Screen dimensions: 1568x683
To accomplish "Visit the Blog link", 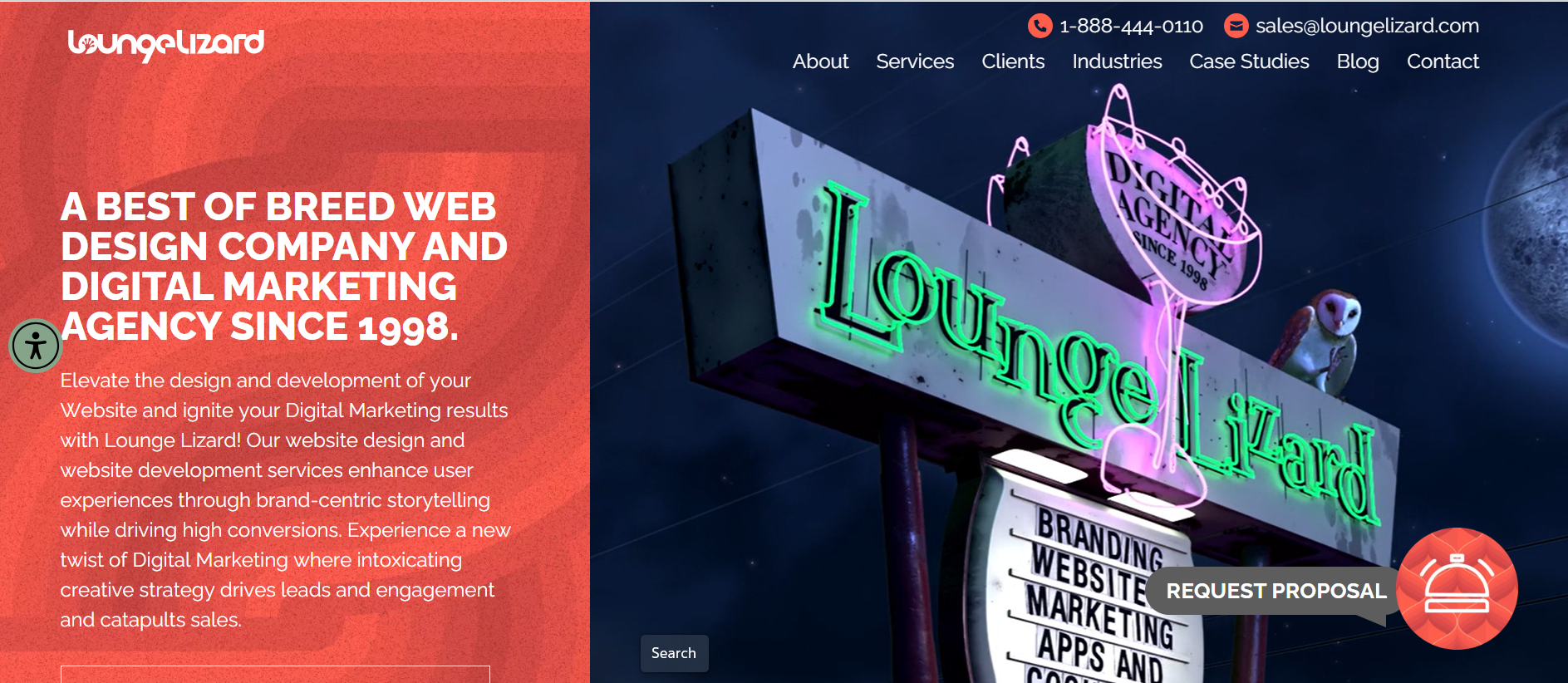I will coord(1358,61).
